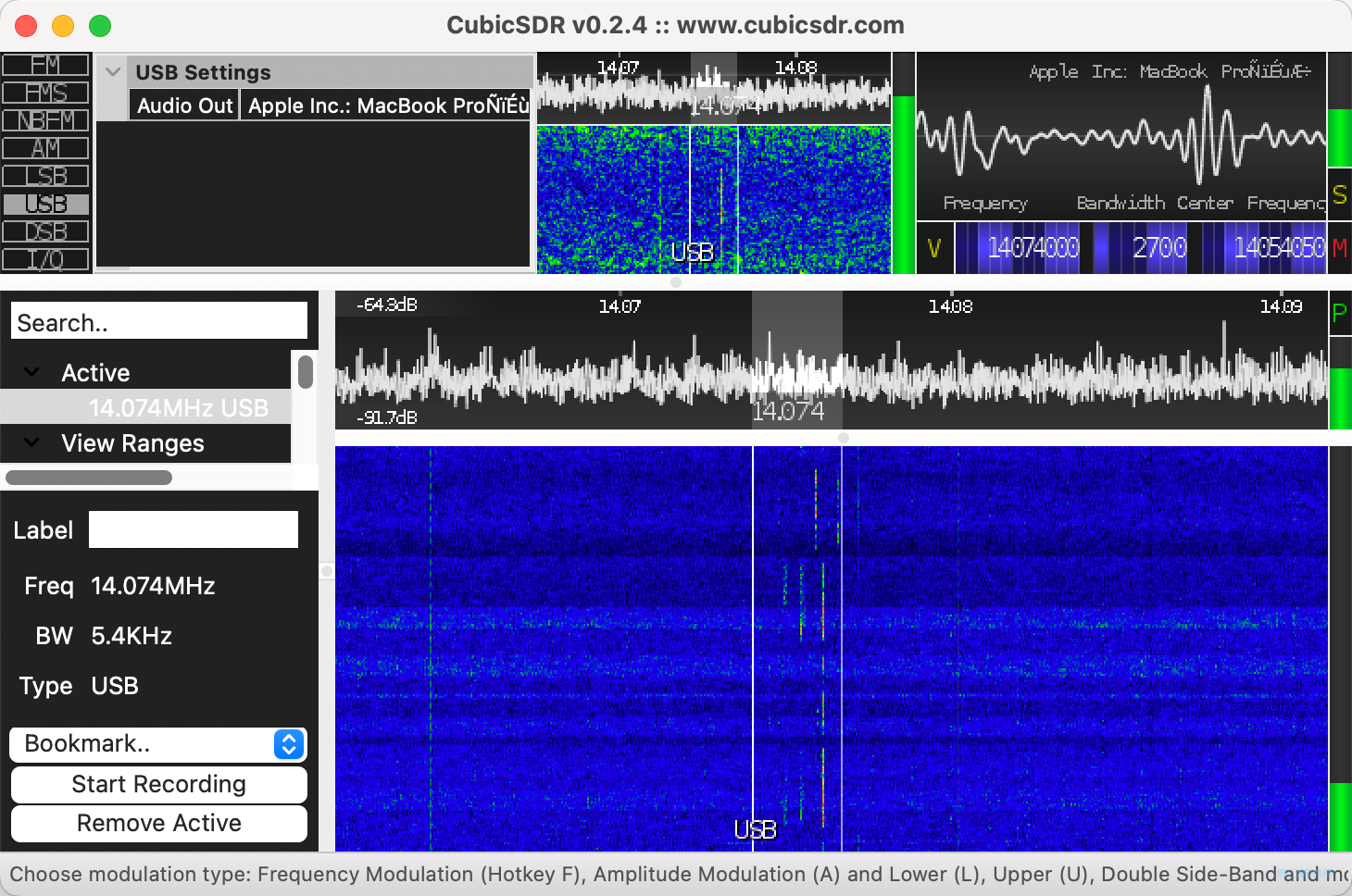The width and height of the screenshot is (1352, 896).
Task: Click the -64.3dB spectrum ceiling label
Action: point(386,305)
